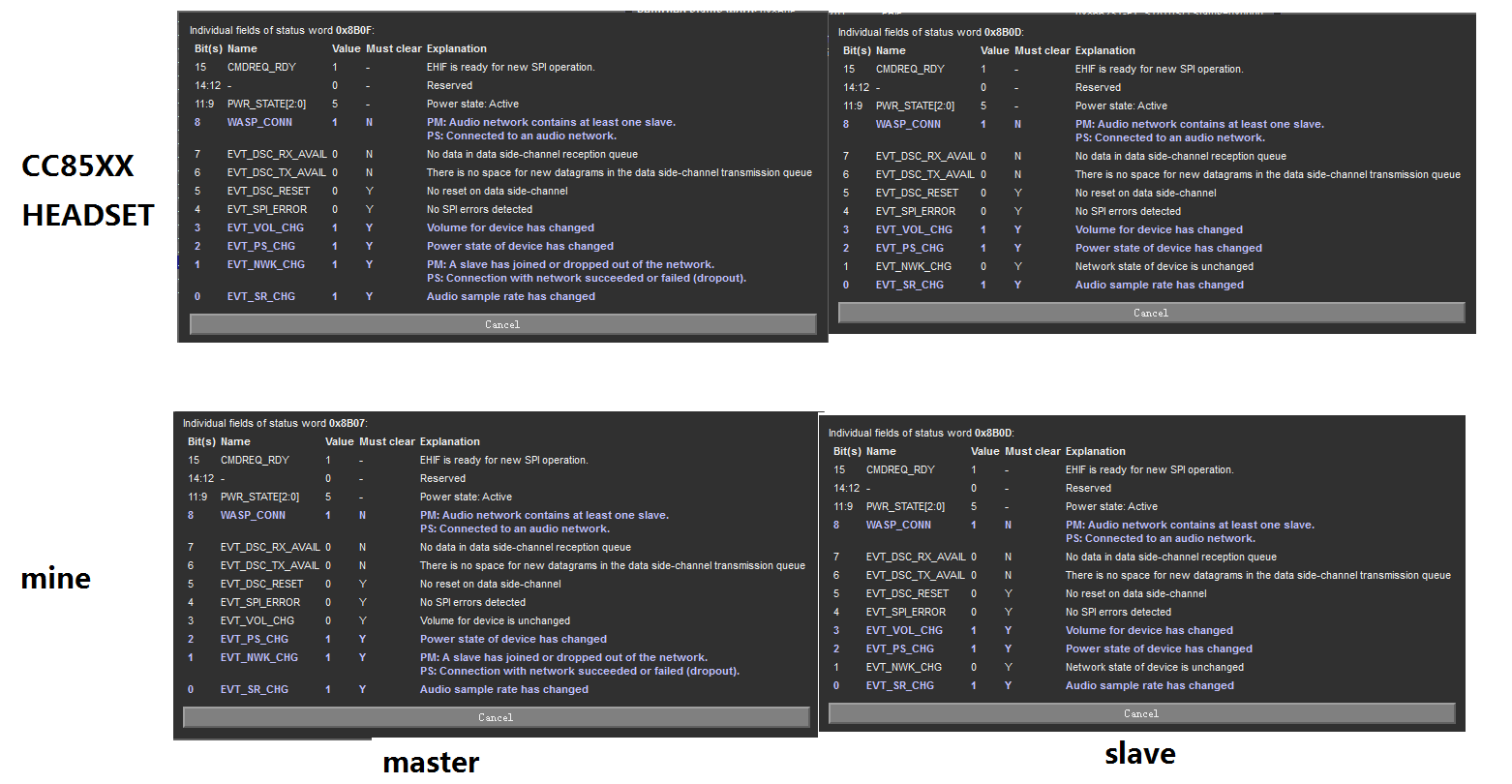Image resolution: width=1512 pixels, height=784 pixels.
Task: Click Cancel in the upper 0x8B0D dialog
Action: [x=1151, y=314]
